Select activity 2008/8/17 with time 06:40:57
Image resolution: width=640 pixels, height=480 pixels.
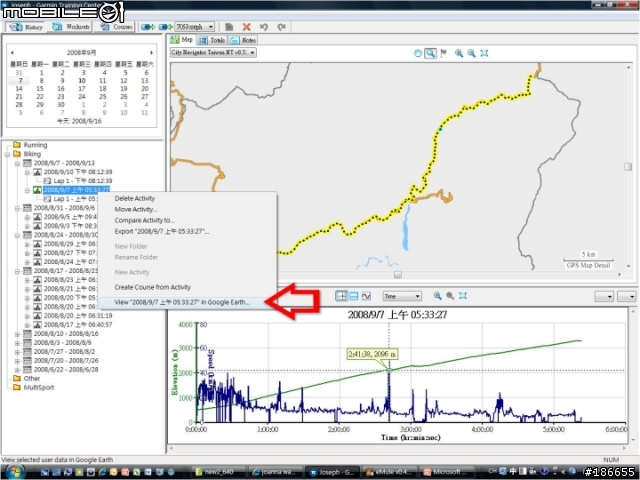pyautogui.click(x=78, y=324)
